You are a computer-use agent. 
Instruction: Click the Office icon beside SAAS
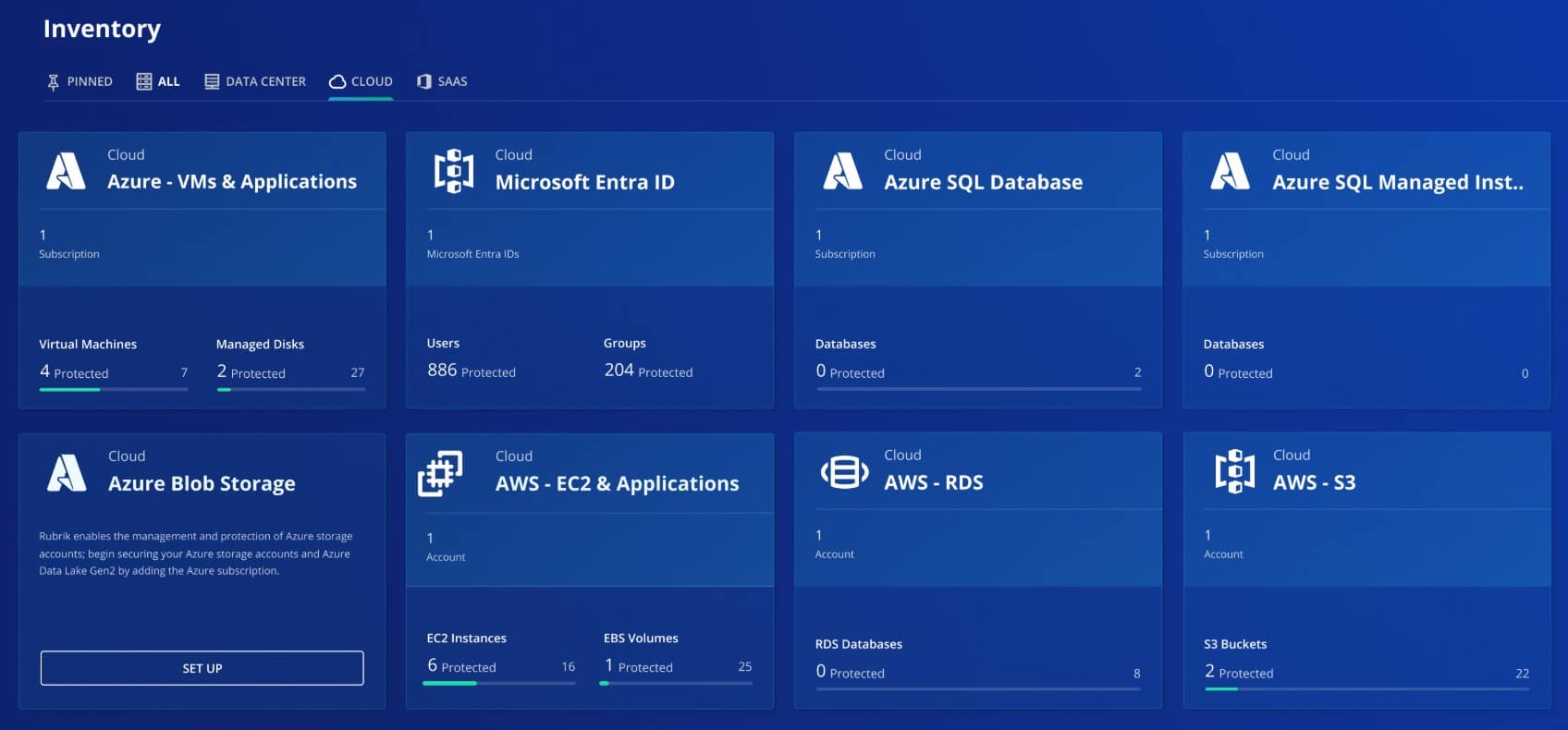424,81
